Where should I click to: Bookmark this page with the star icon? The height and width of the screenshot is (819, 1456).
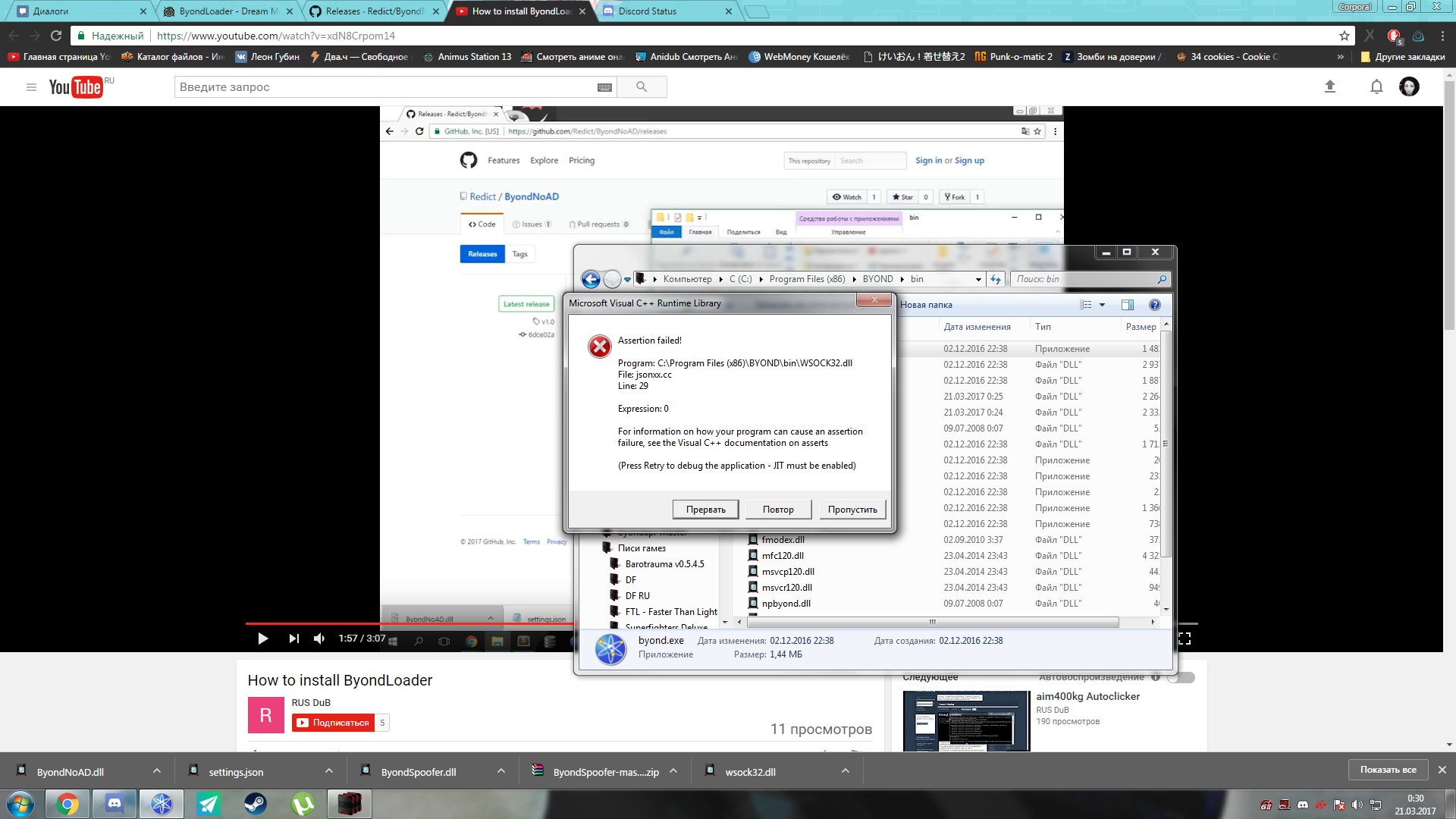coord(1345,36)
